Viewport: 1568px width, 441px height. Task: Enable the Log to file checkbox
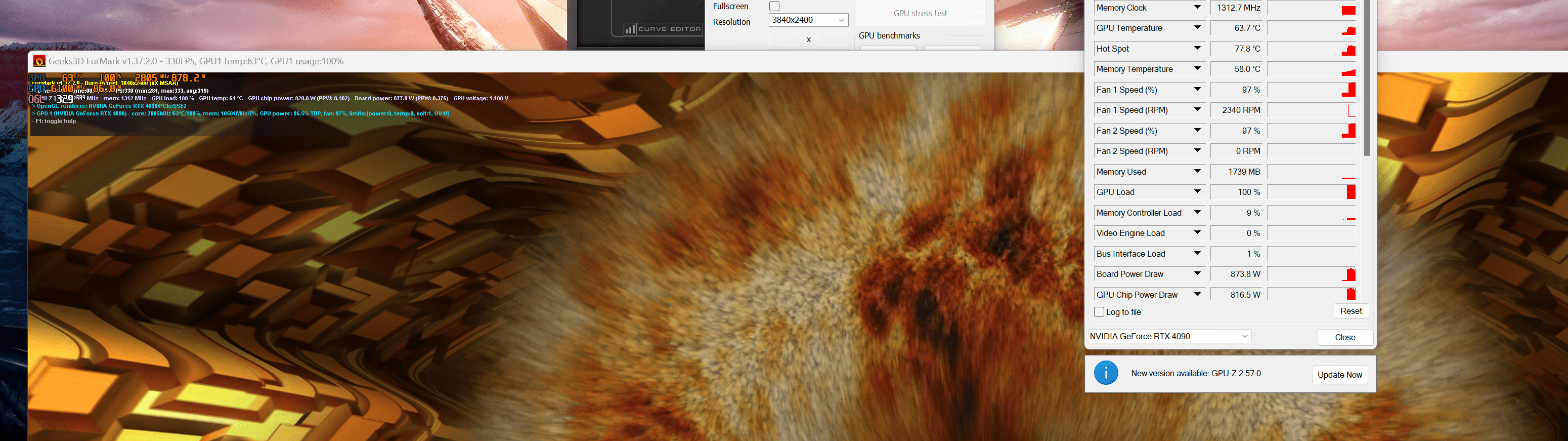pyautogui.click(x=1099, y=312)
